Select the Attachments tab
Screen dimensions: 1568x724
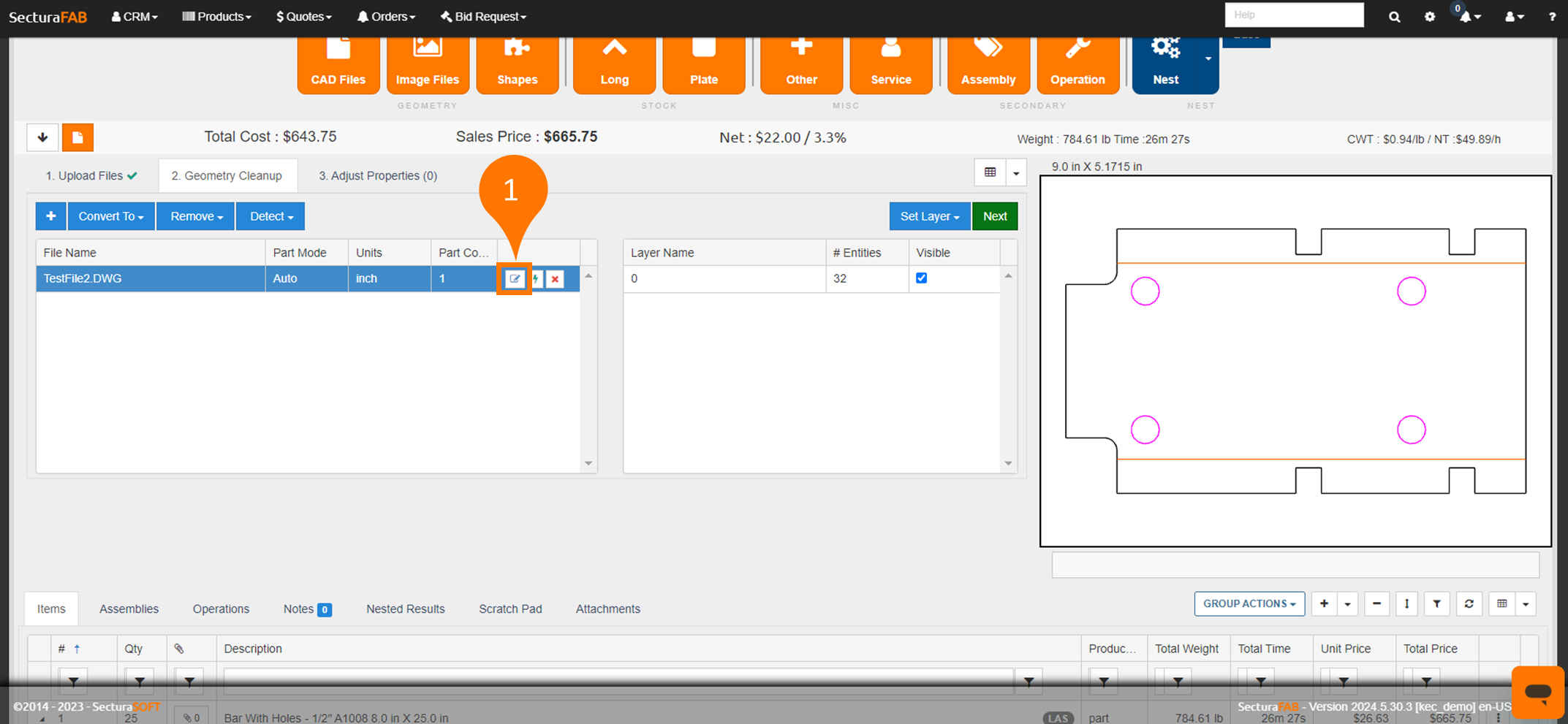coord(607,609)
